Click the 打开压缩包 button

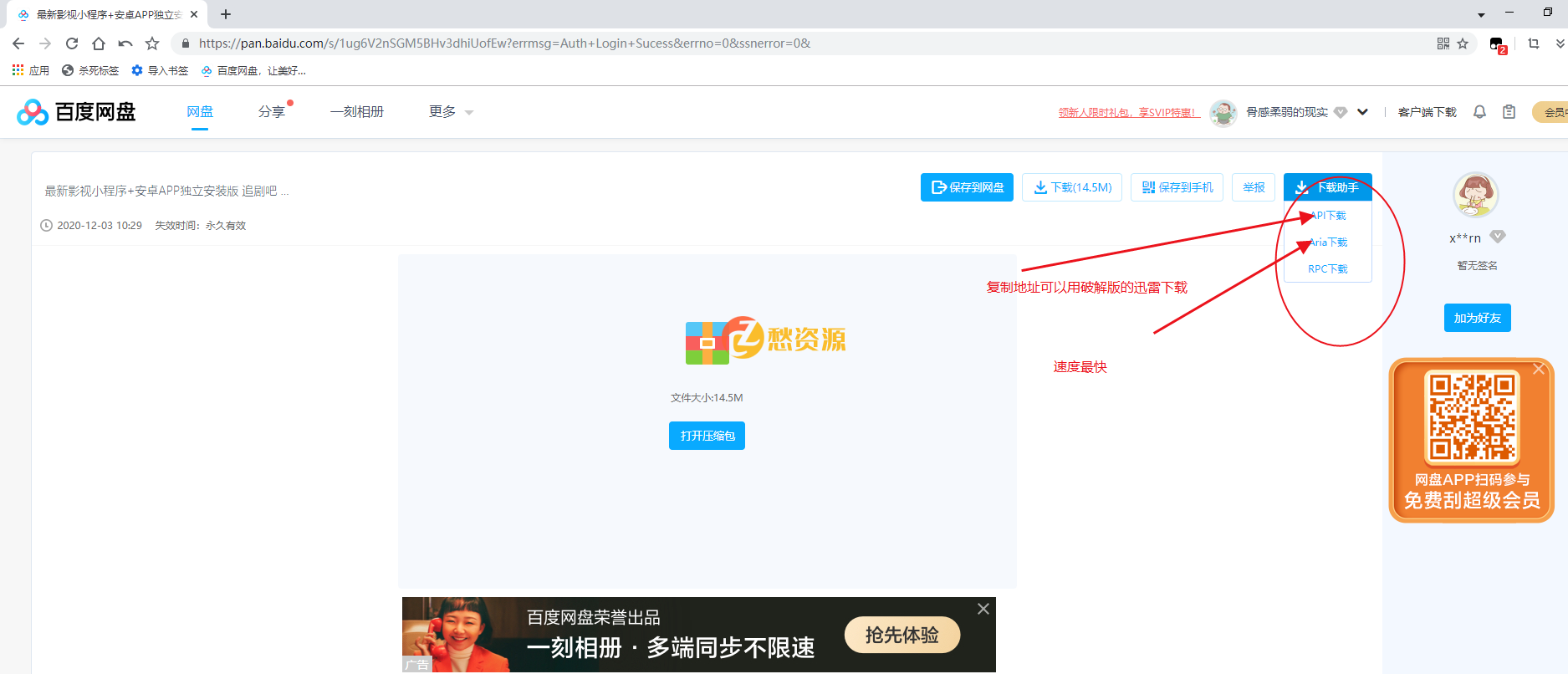707,436
